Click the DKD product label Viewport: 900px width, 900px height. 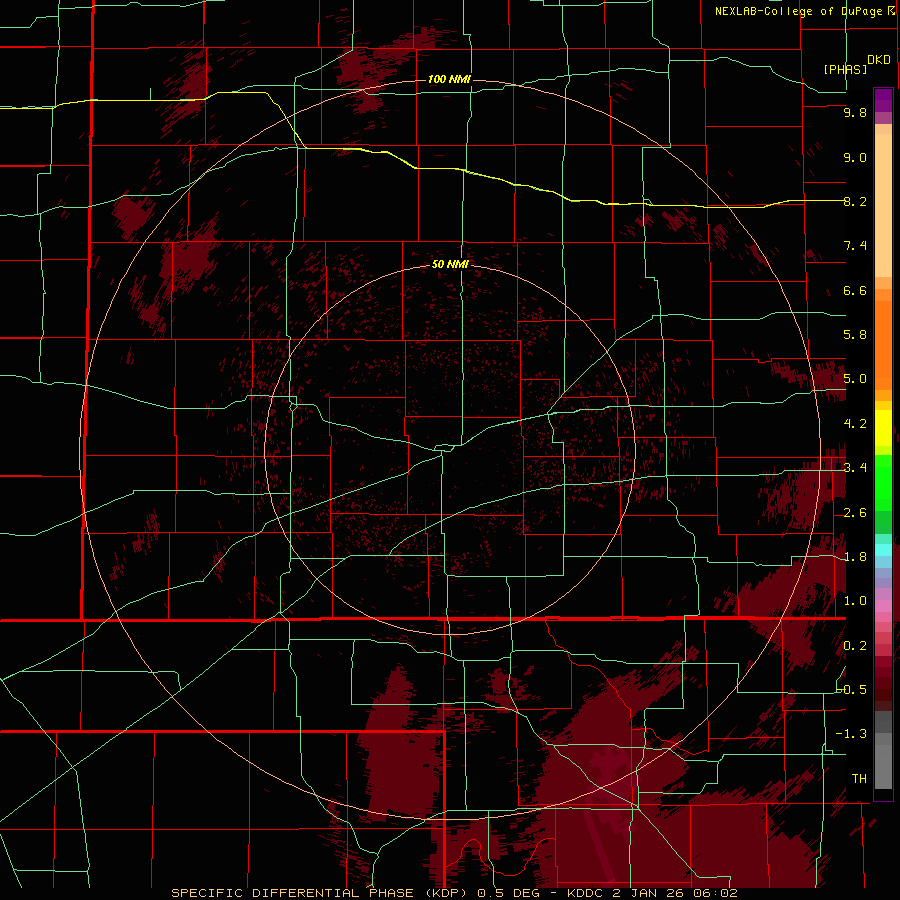tap(879, 60)
